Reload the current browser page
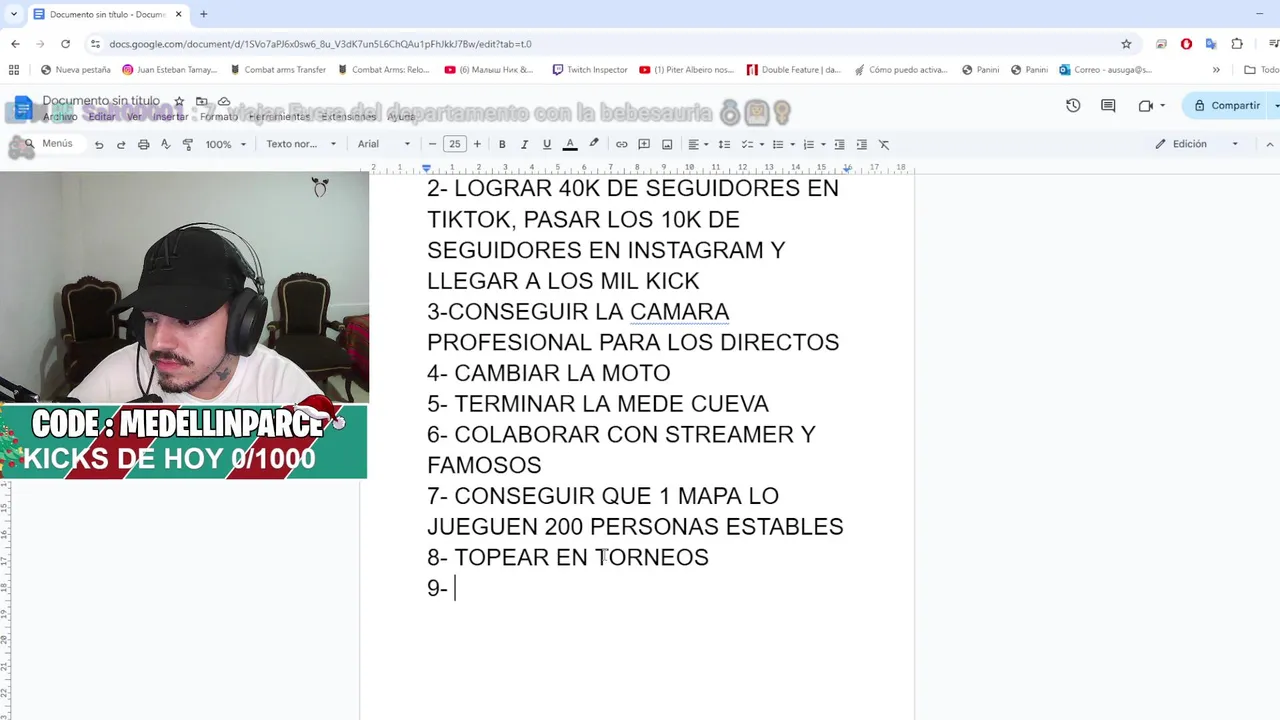Image resolution: width=1280 pixels, height=720 pixels. [65, 44]
